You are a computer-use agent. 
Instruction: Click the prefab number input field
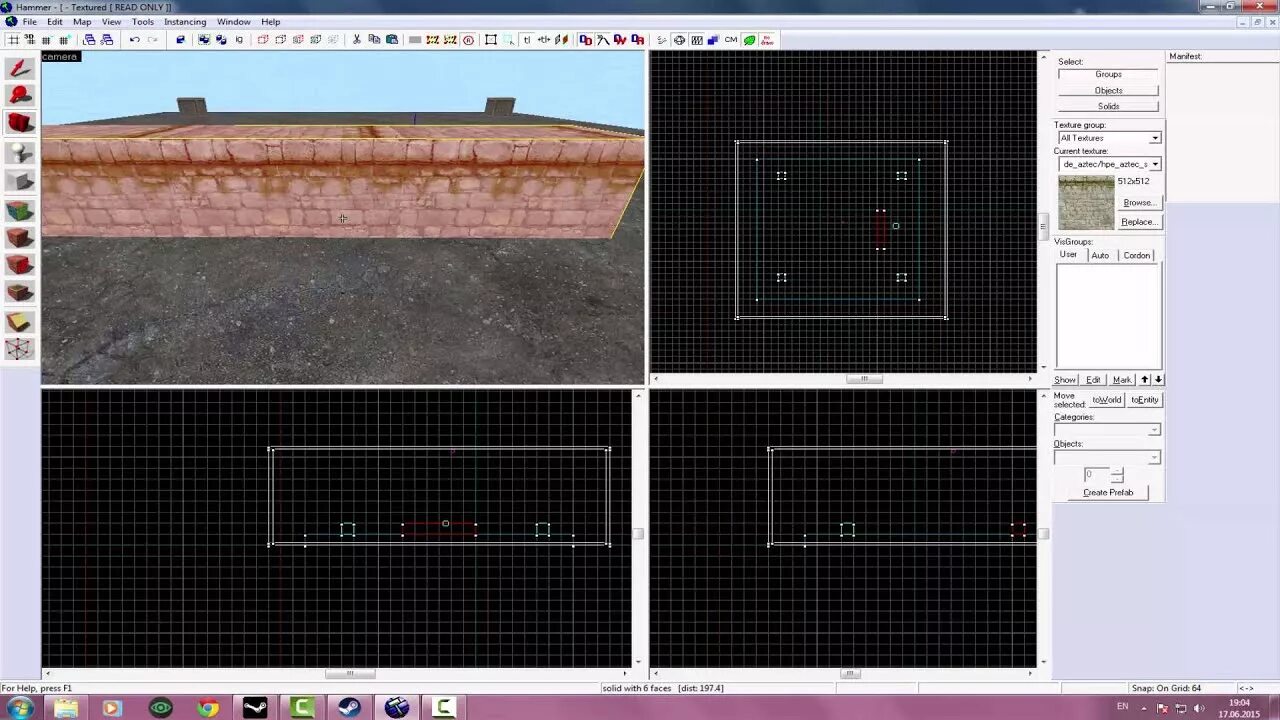click(1096, 475)
